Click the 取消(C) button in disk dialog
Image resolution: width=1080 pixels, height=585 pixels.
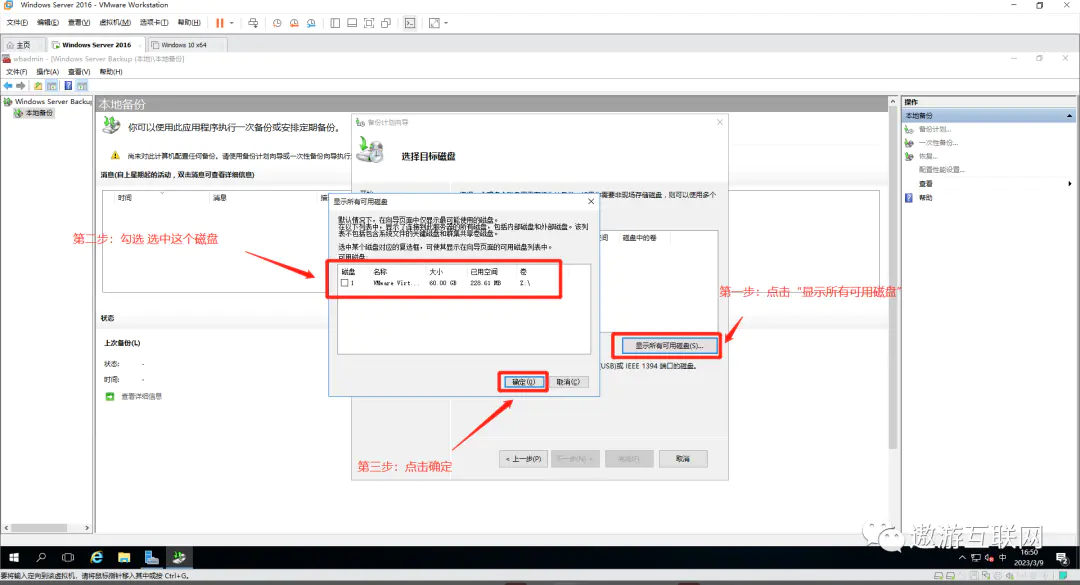click(568, 382)
